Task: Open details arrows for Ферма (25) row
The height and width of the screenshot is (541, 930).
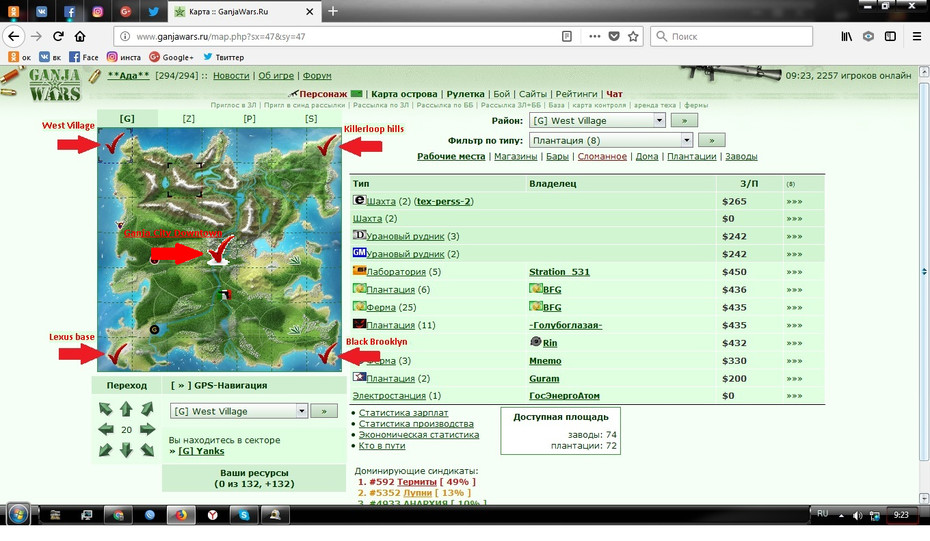Action: (794, 307)
